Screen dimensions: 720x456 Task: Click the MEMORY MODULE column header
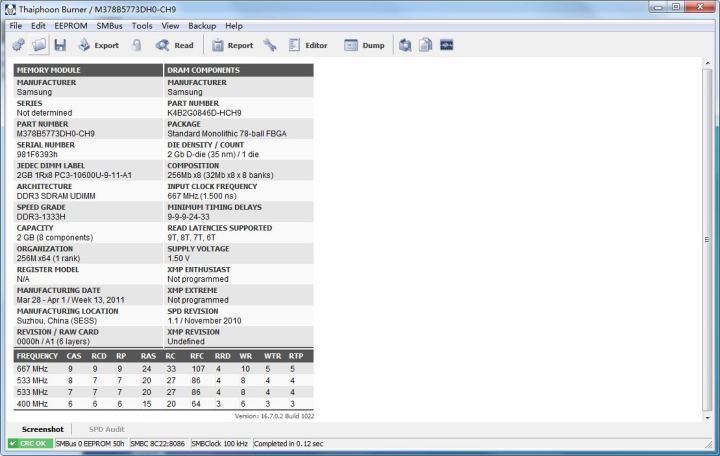[88, 70]
